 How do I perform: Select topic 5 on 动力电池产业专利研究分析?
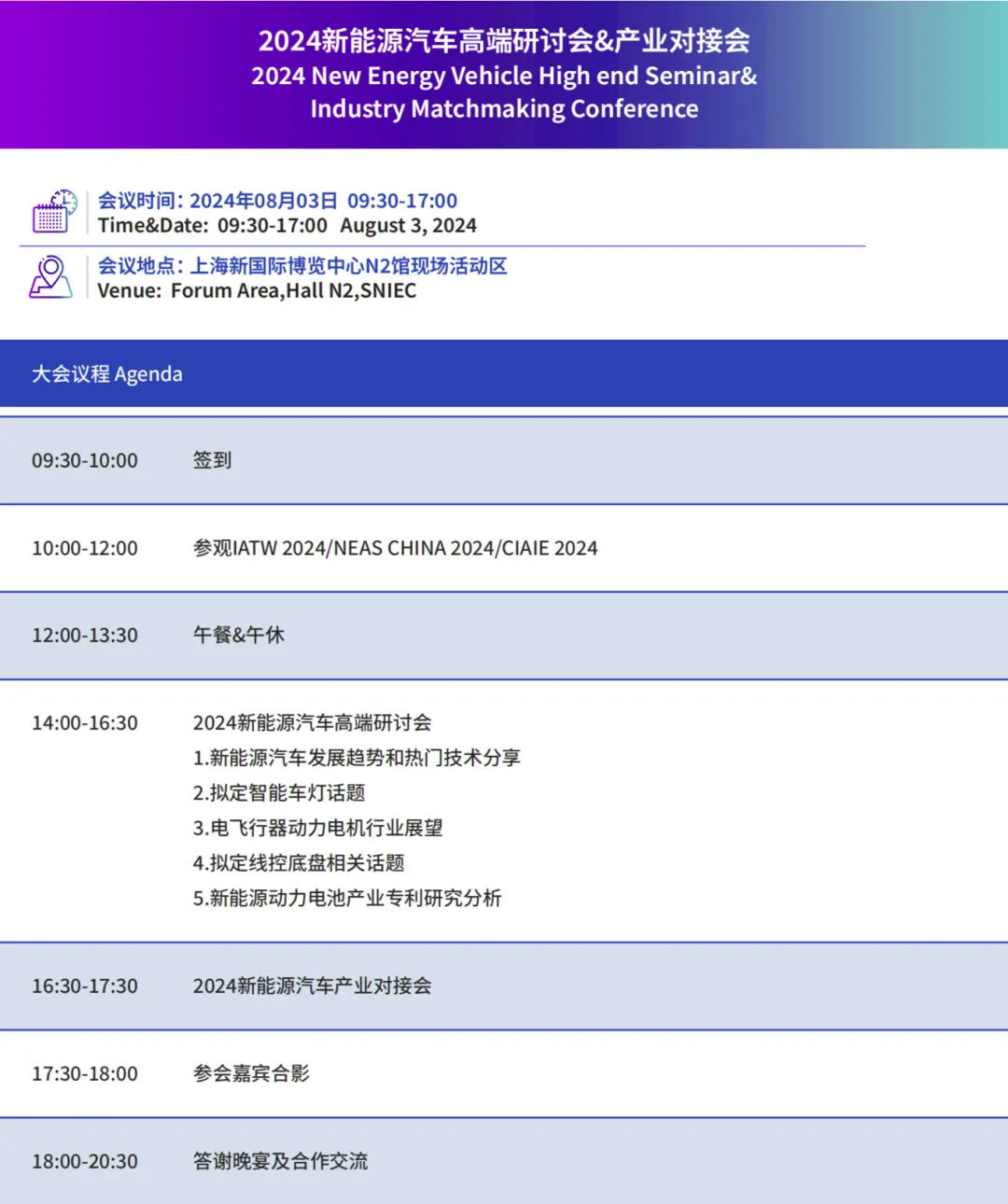[347, 898]
